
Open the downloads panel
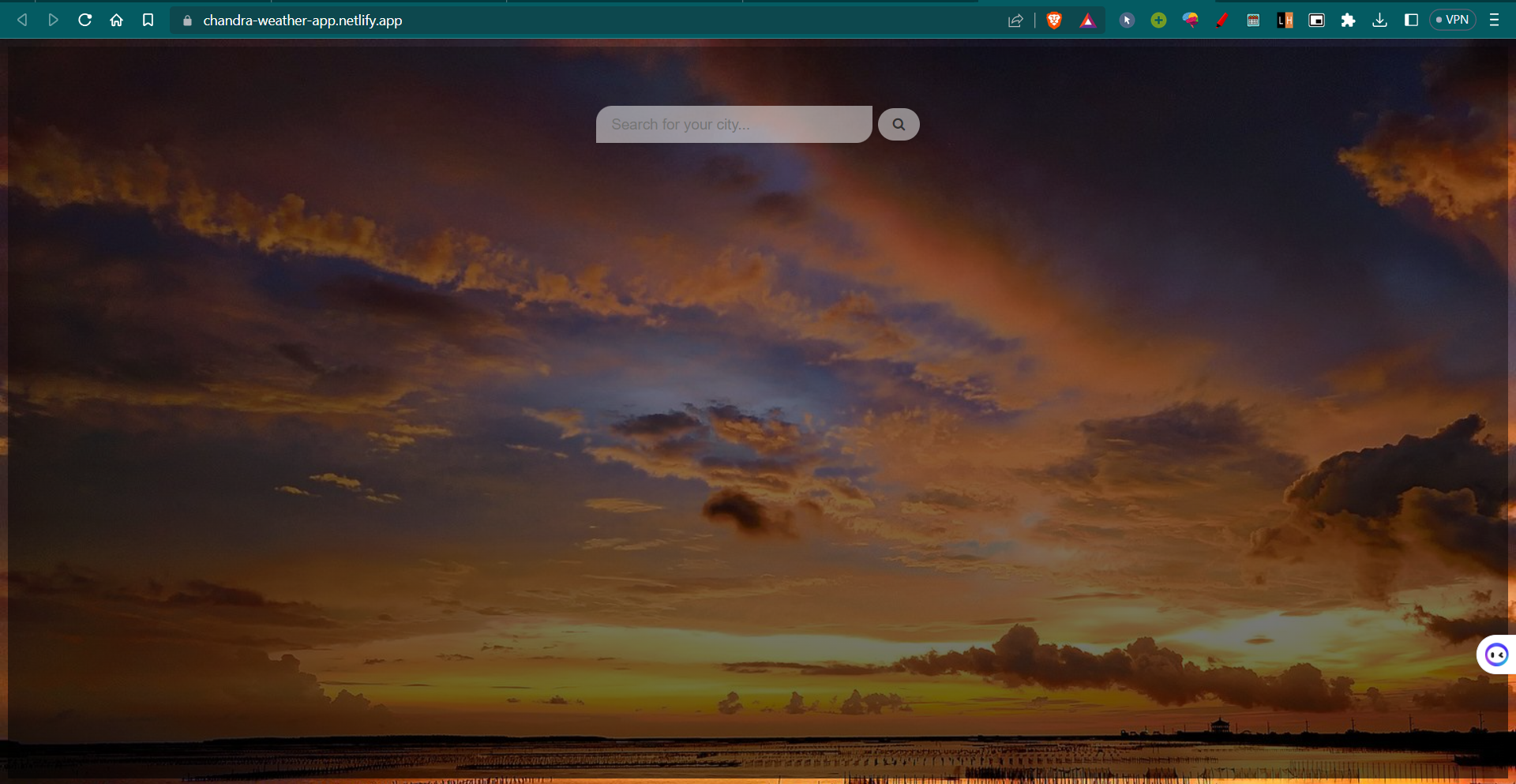tap(1379, 20)
